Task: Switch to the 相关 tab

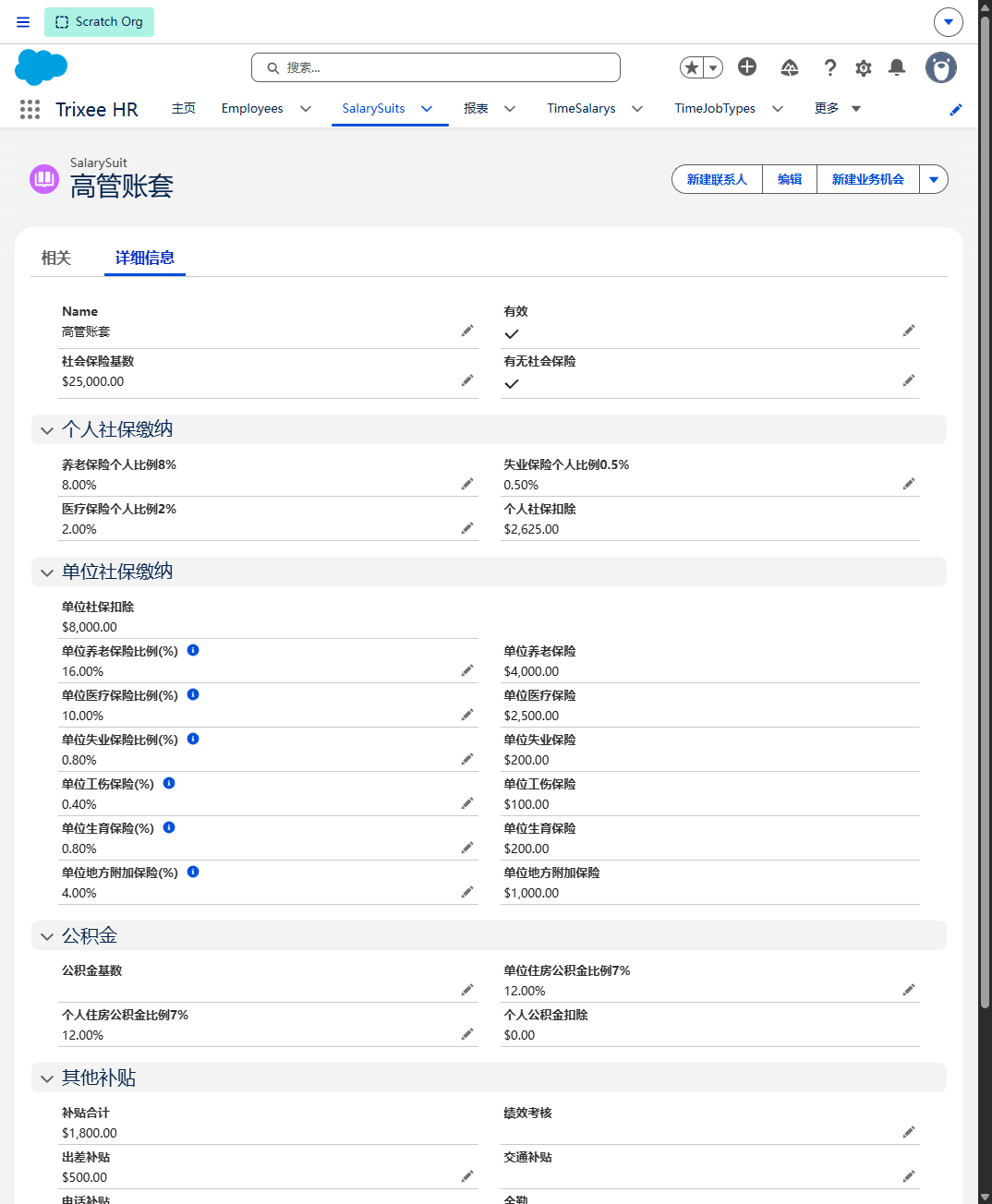Action: click(56, 258)
